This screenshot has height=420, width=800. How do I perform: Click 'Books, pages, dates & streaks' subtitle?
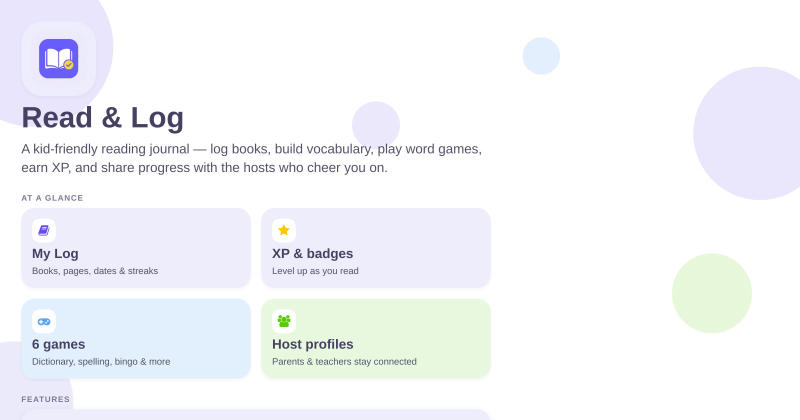(95, 271)
